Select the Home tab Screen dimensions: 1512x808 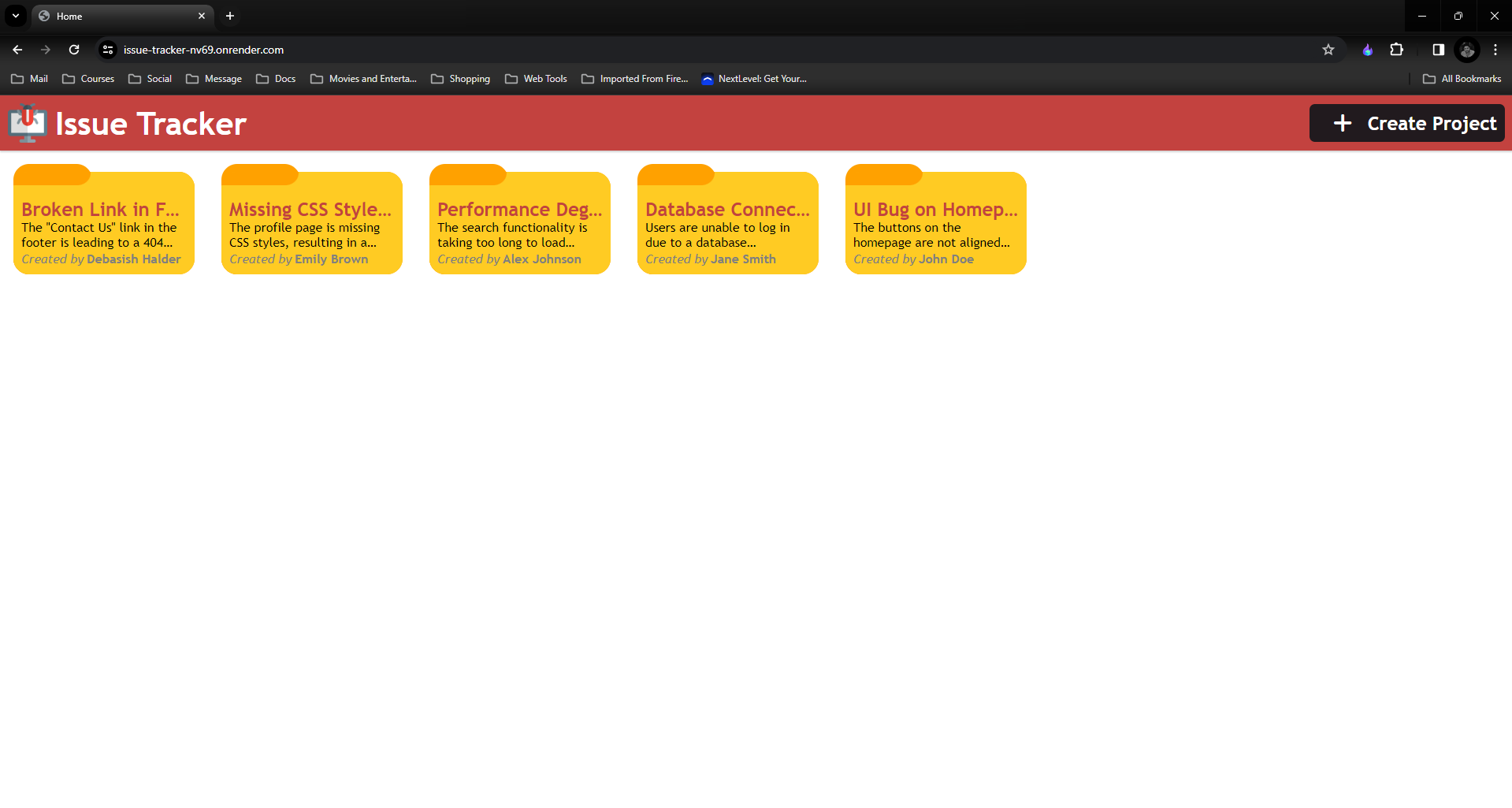pyautogui.click(x=122, y=16)
